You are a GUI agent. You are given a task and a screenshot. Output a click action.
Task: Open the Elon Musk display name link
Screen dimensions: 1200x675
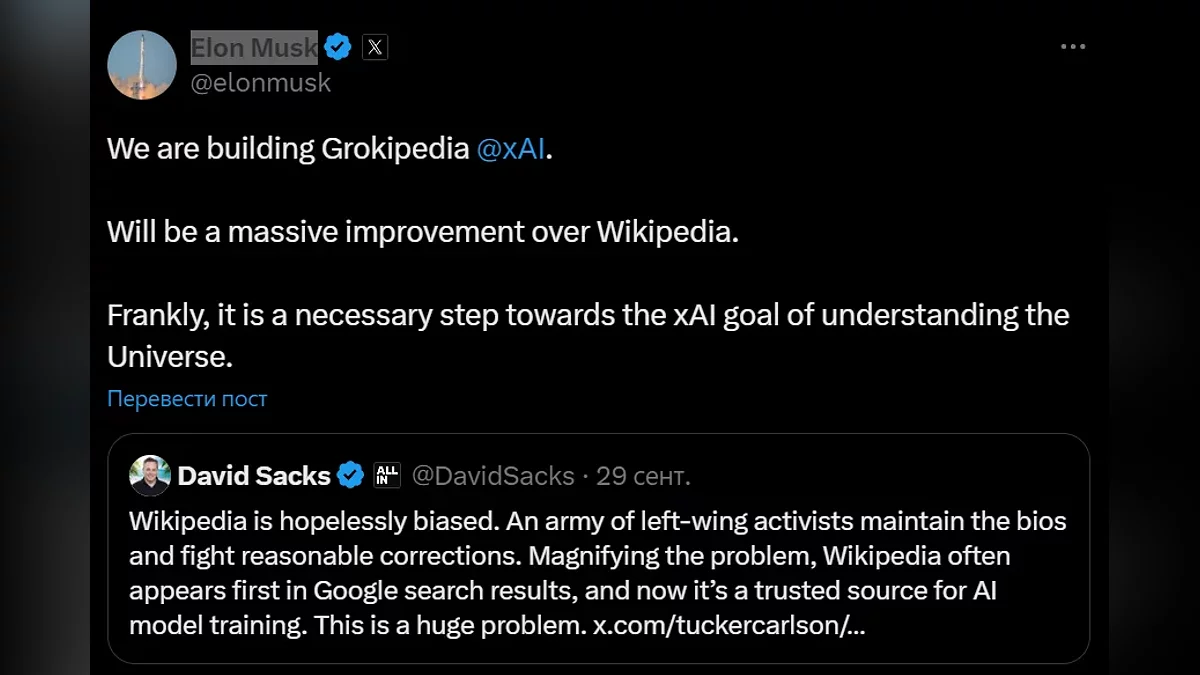[254, 46]
